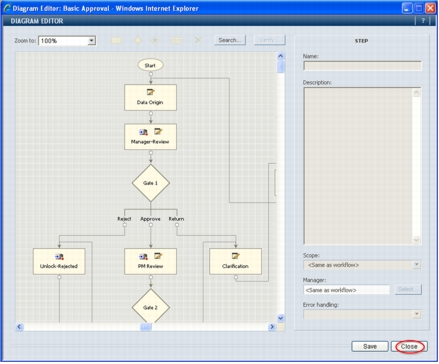
Task: Select the Clarification step
Action: 235,261
